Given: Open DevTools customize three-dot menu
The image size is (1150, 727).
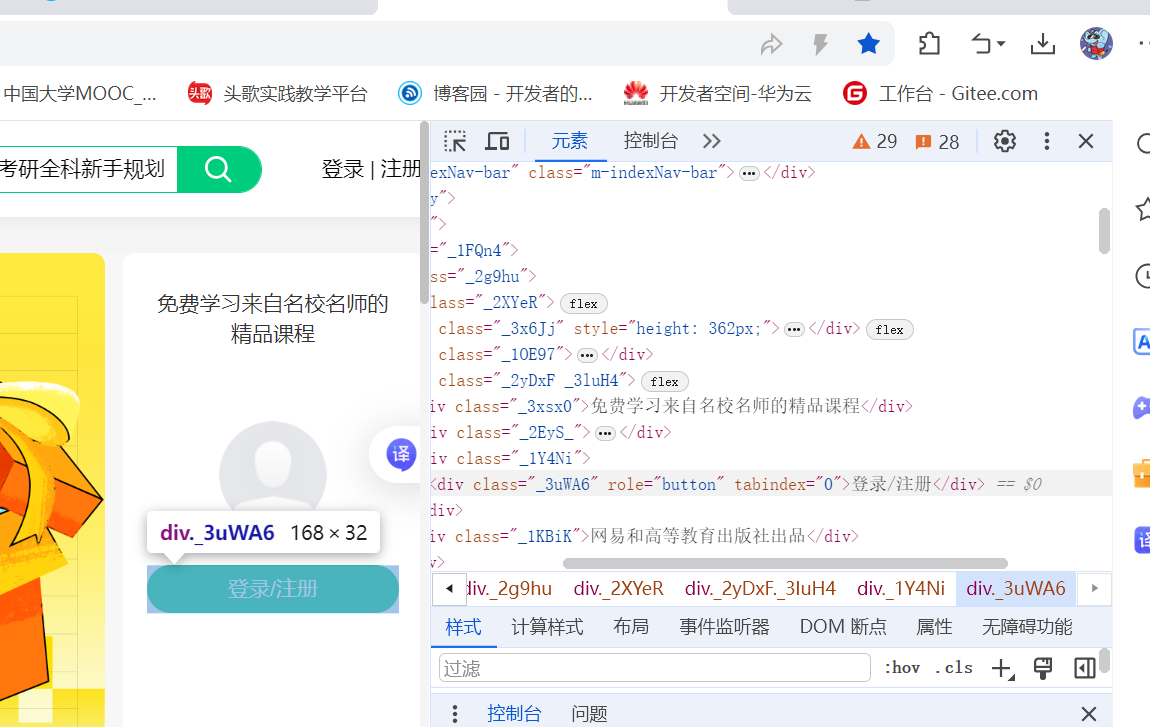Looking at the screenshot, I should coord(1047,141).
